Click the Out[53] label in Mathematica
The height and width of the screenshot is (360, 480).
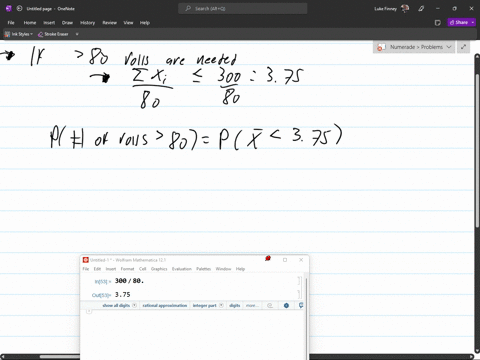101,295
